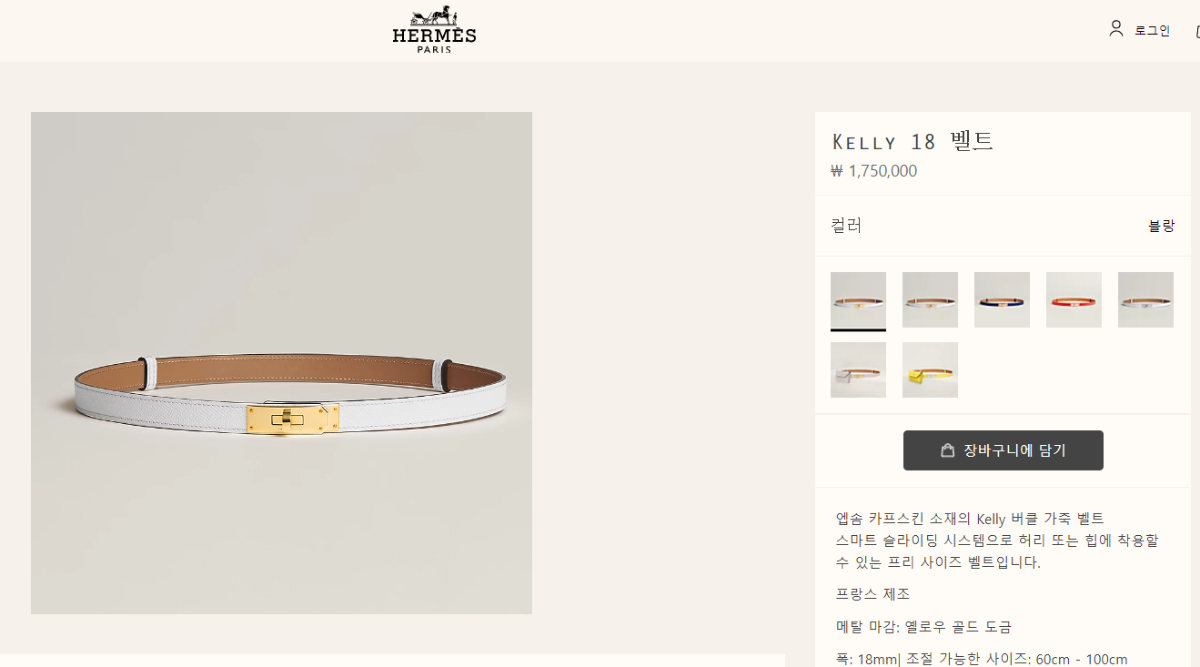
Task: Click the 프랑스 제조 description line
Action: (x=873, y=594)
